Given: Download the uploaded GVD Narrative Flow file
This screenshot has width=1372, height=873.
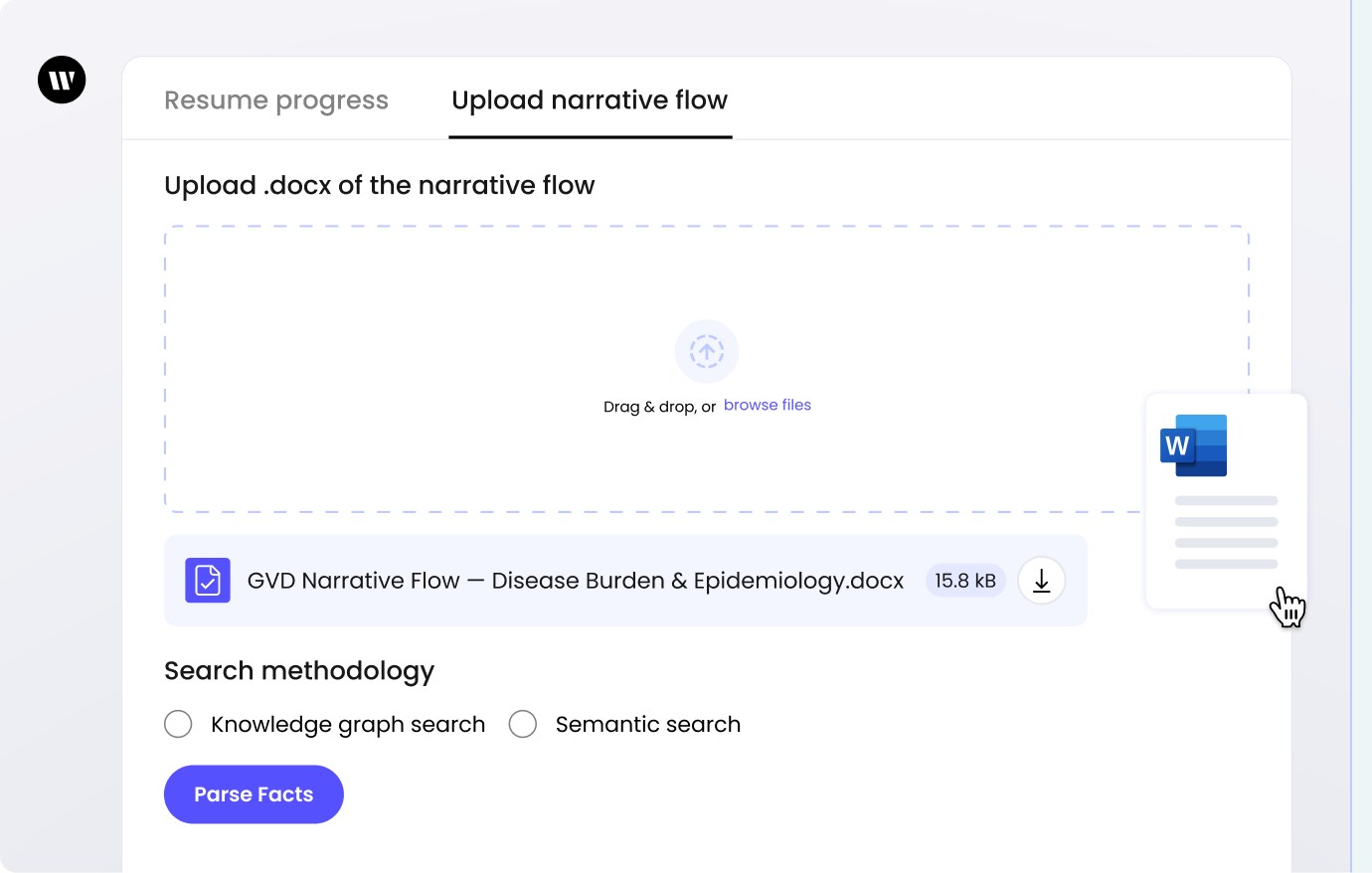Looking at the screenshot, I should [x=1041, y=581].
